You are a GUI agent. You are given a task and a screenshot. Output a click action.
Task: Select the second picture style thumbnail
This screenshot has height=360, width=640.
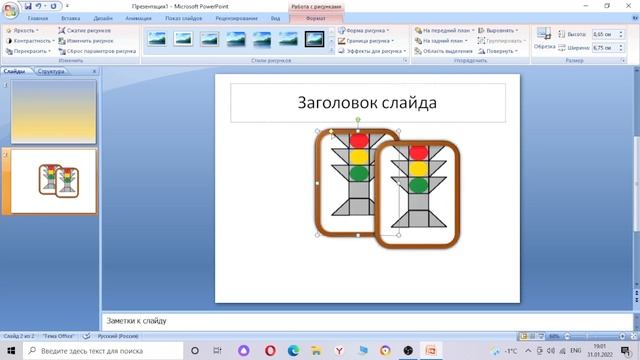tap(183, 39)
